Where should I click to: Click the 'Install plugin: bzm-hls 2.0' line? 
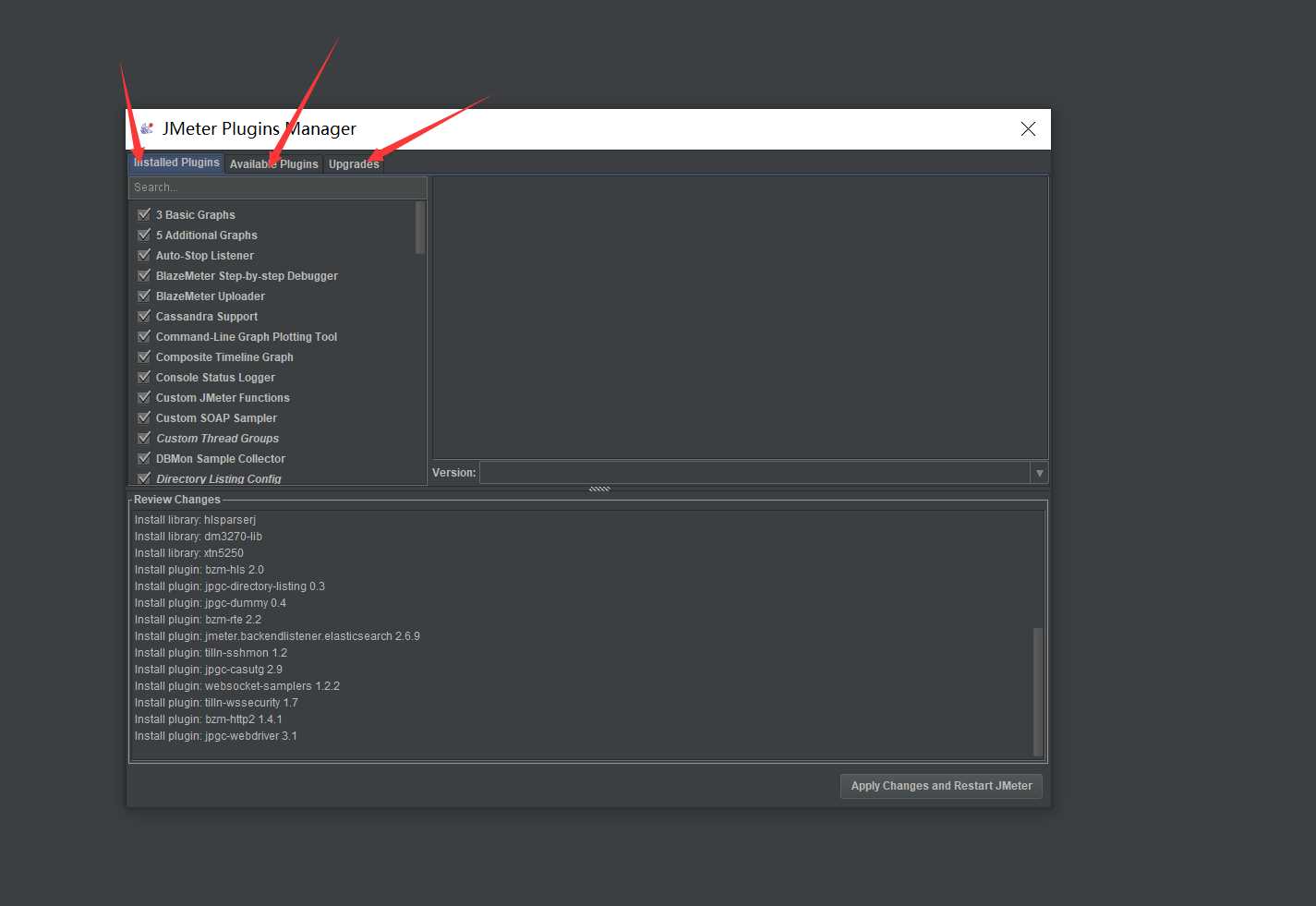click(x=199, y=570)
